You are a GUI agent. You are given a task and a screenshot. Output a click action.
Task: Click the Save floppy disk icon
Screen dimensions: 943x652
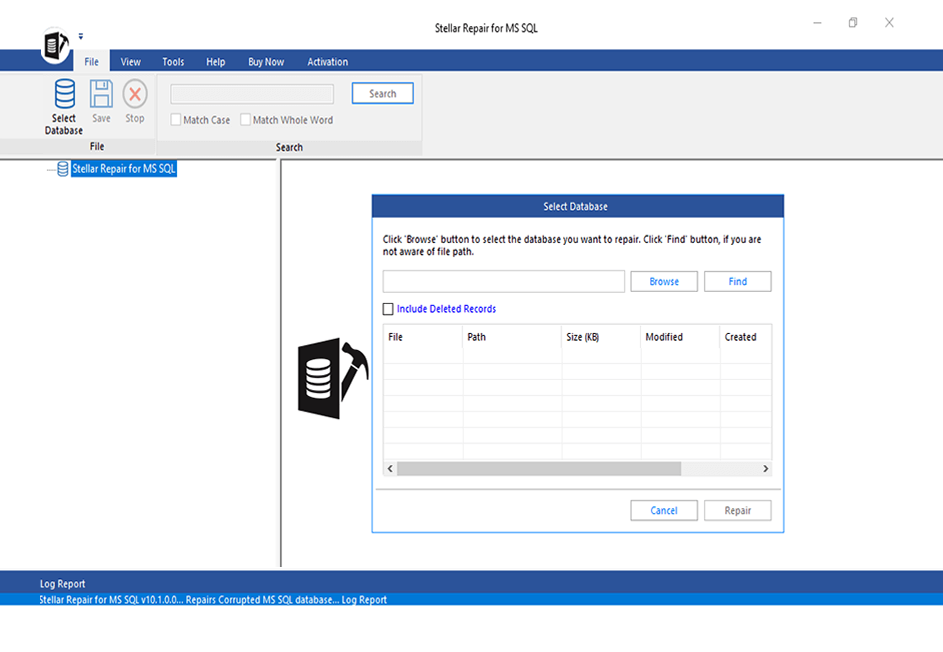point(101,95)
